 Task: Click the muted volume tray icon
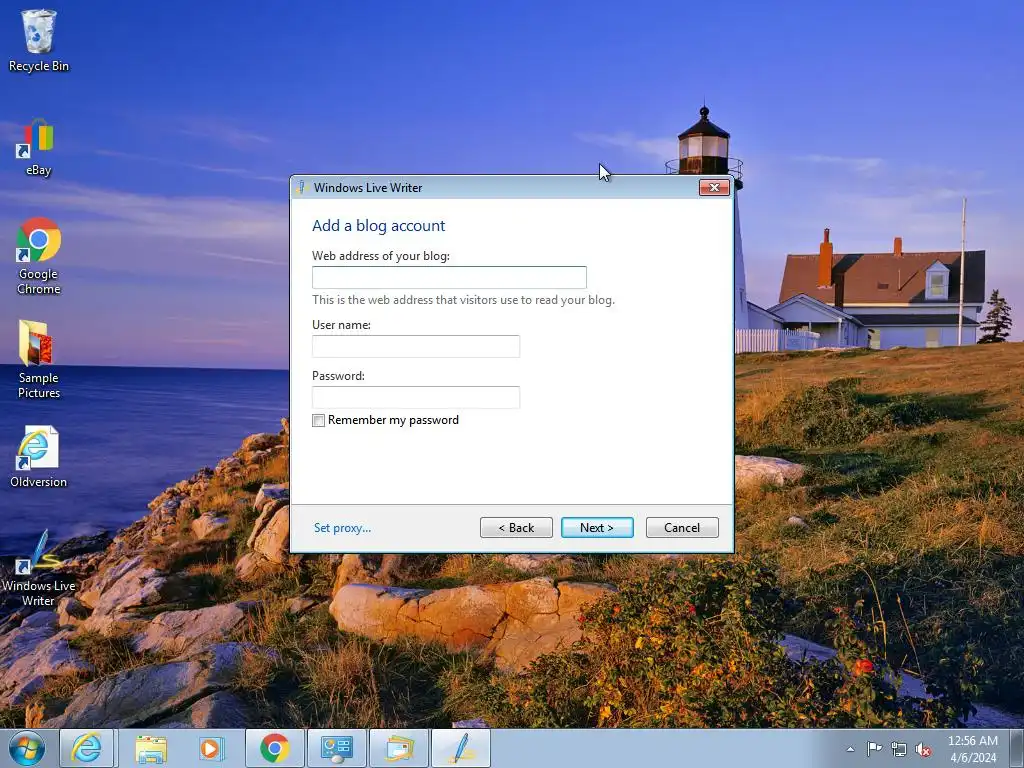click(923, 749)
